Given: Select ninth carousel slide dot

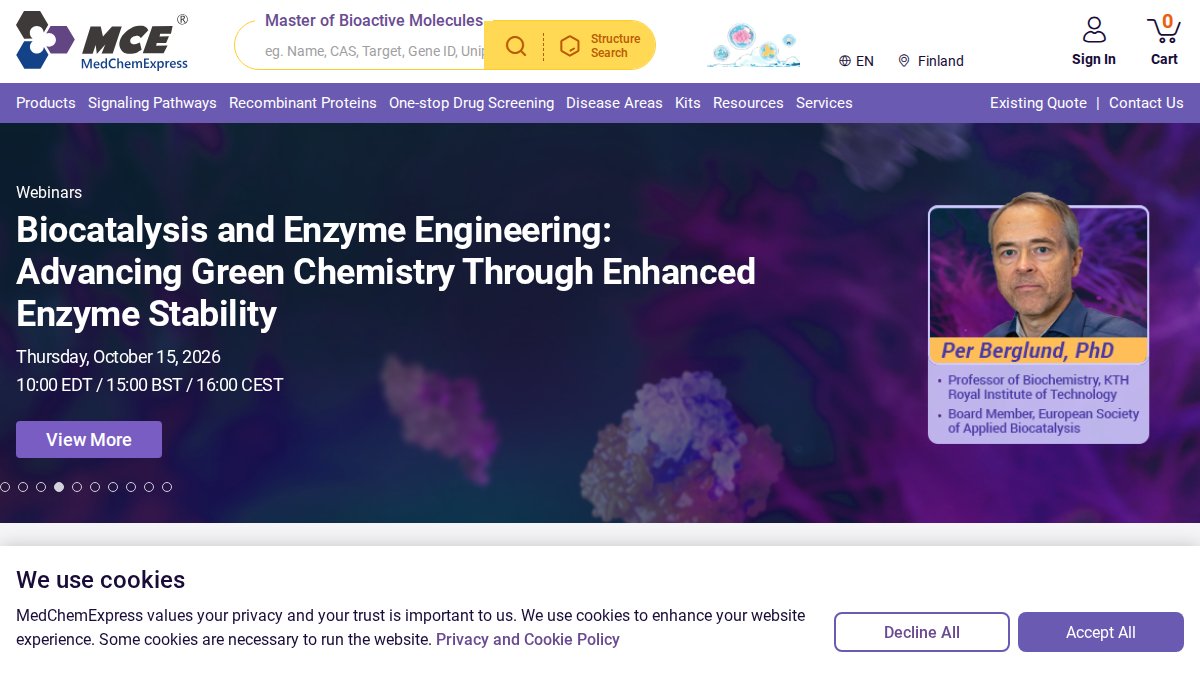Looking at the screenshot, I should pos(149,487).
